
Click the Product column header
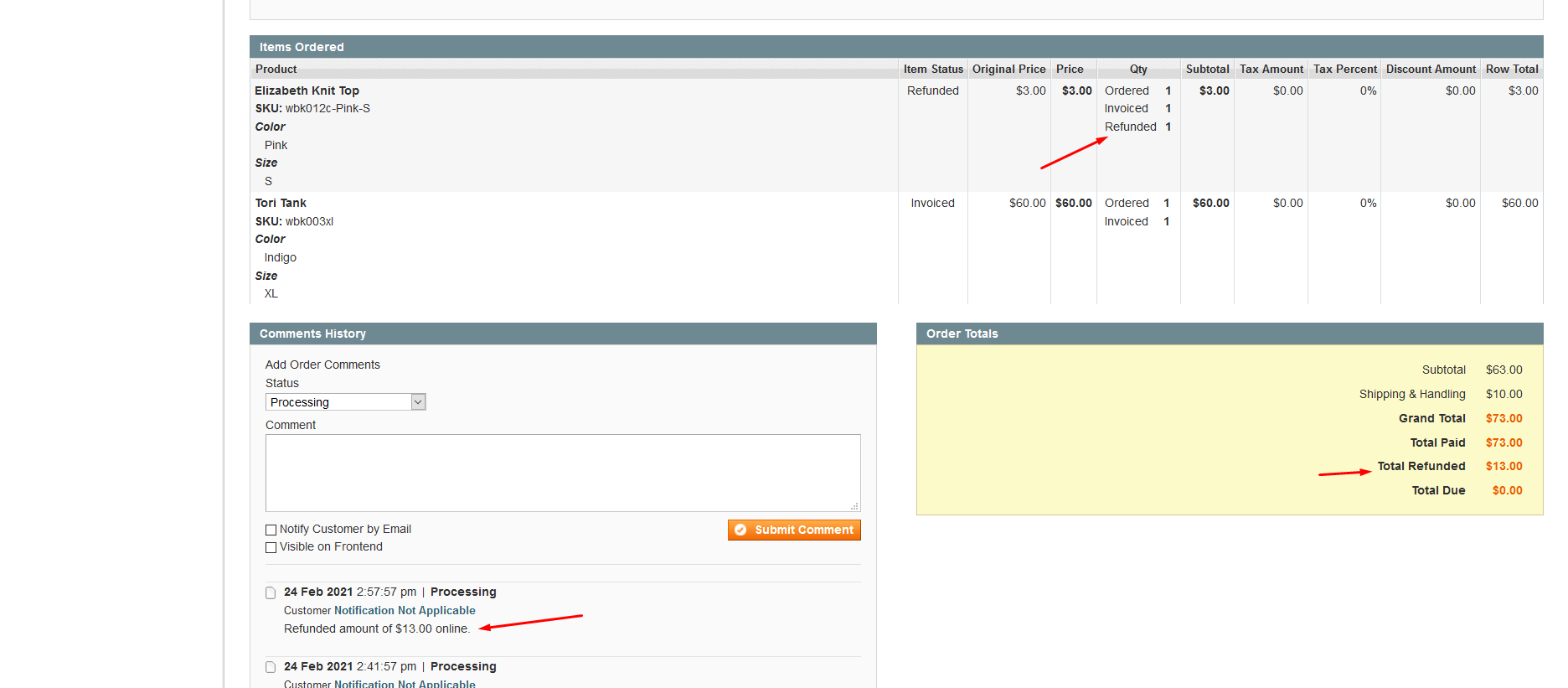point(276,69)
